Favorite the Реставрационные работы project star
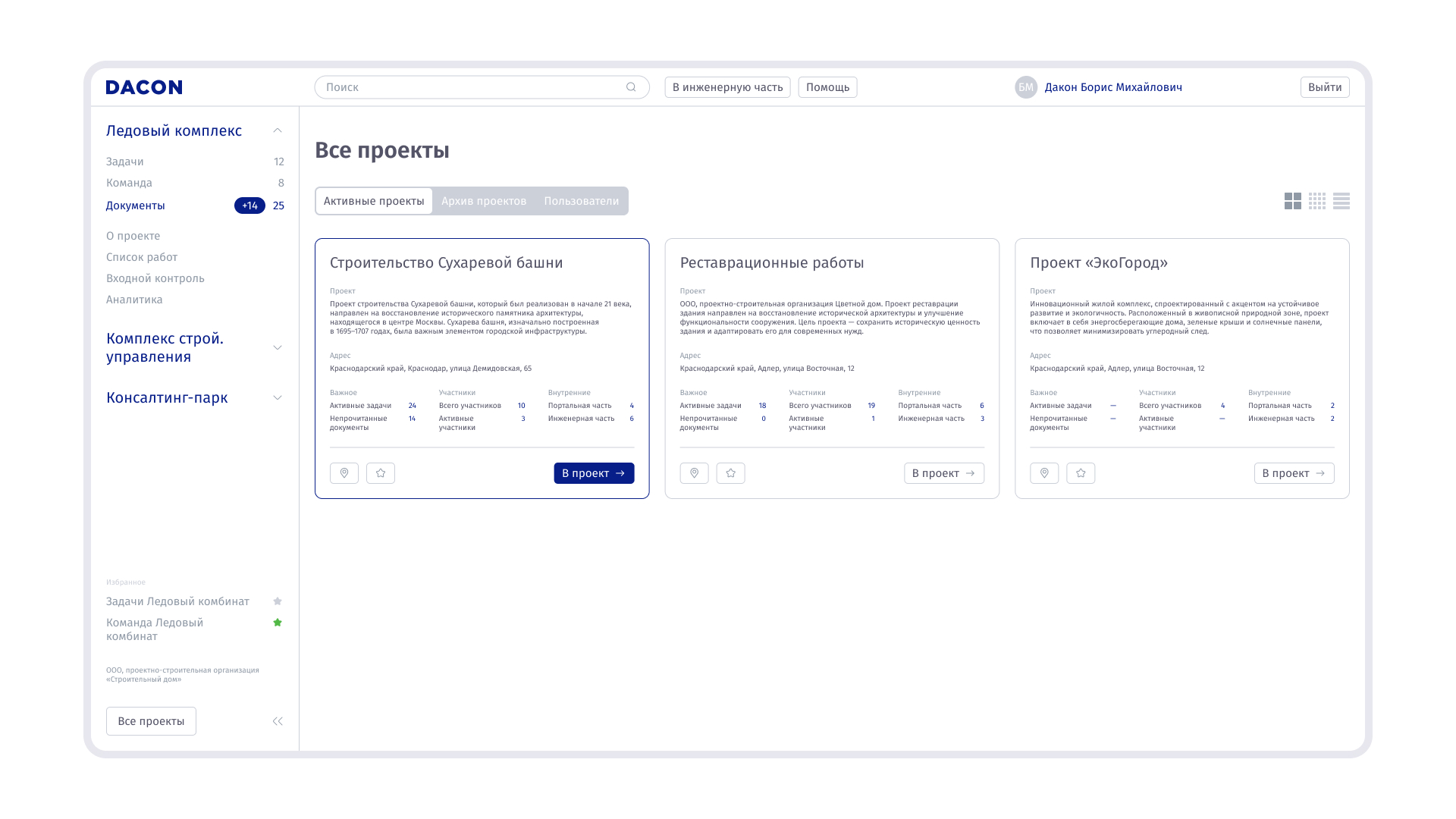This screenshot has height=819, width=1456. 731,473
